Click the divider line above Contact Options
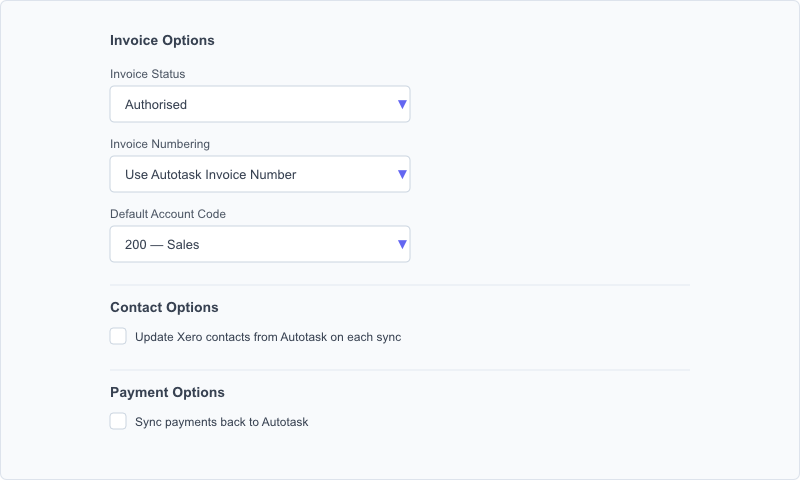The width and height of the screenshot is (800, 480). coord(400,285)
